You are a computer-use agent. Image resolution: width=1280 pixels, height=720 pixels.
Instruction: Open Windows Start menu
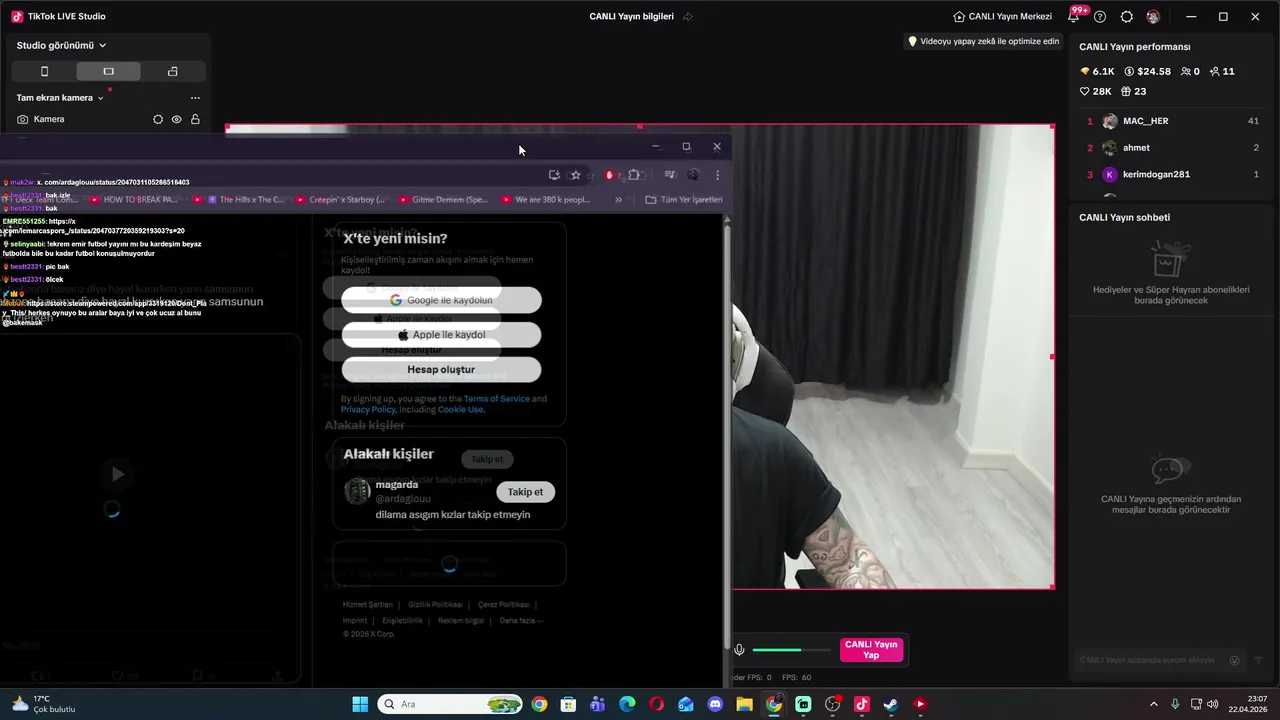[360, 704]
